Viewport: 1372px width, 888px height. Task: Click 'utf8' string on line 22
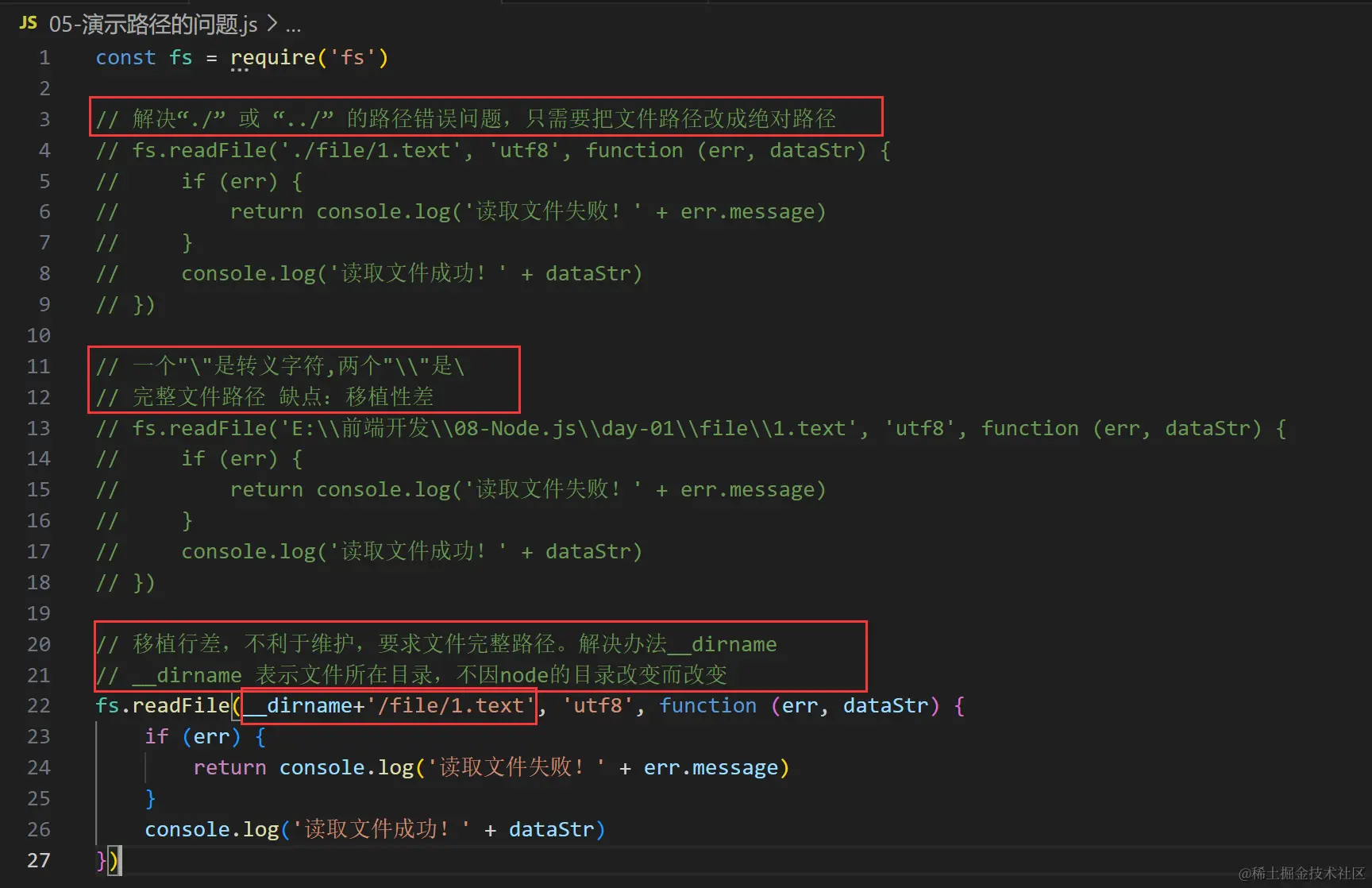598,705
